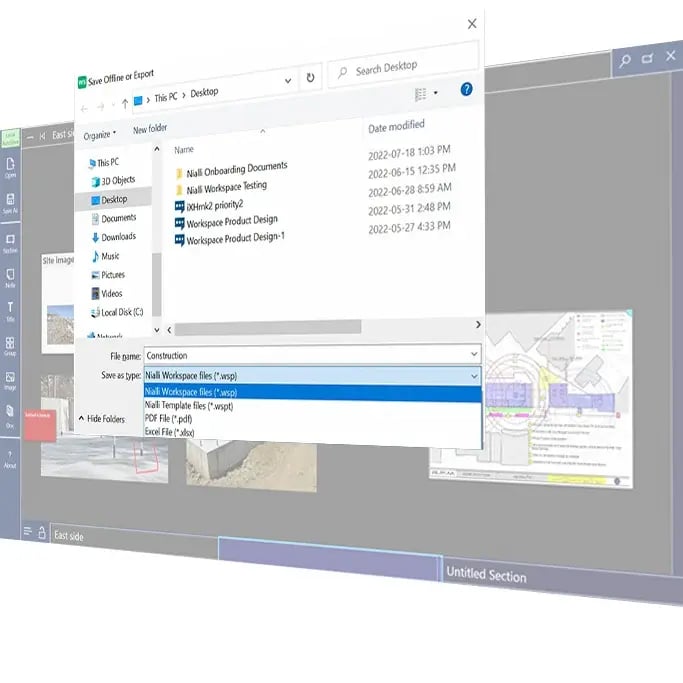Refresh the Desktop folder listing
Viewport: 683px width, 683px height.
[x=310, y=78]
